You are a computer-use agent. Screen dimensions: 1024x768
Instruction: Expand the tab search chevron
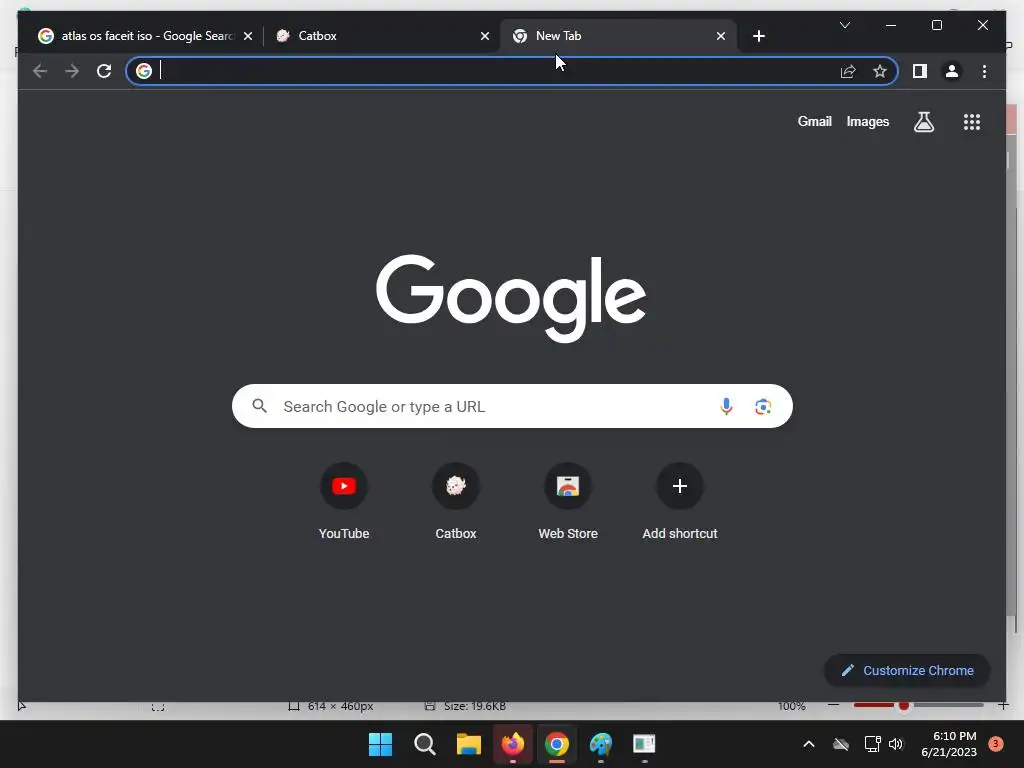point(844,25)
